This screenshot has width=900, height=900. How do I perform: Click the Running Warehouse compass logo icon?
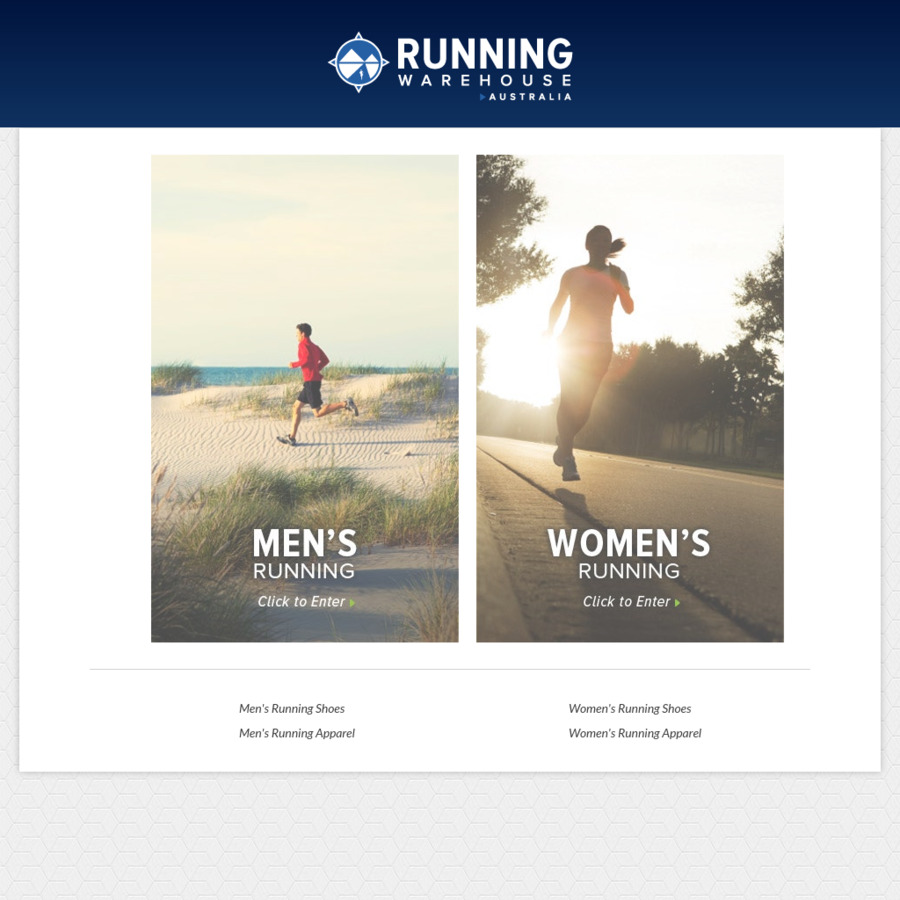358,63
